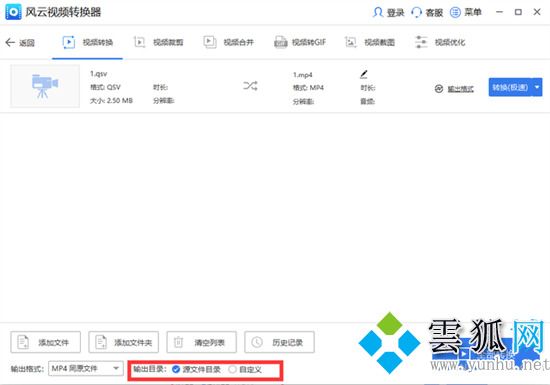Screen dimensions: 550x385
Task: Click the 转换(极速) button
Action: point(510,87)
